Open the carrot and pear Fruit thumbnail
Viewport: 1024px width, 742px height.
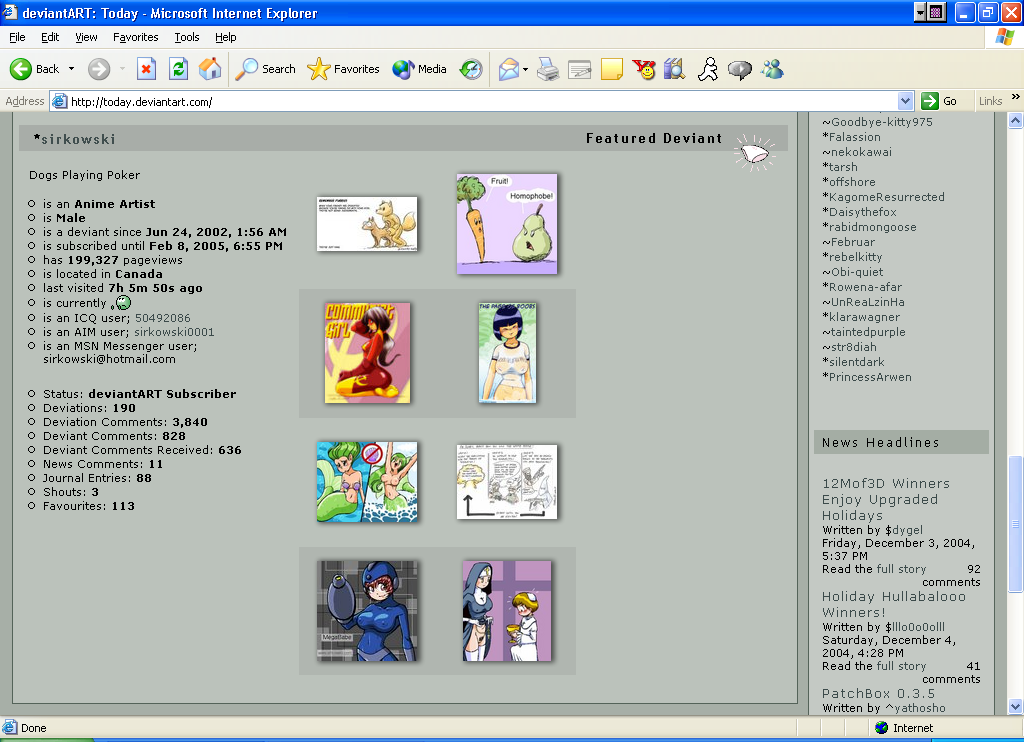point(507,223)
